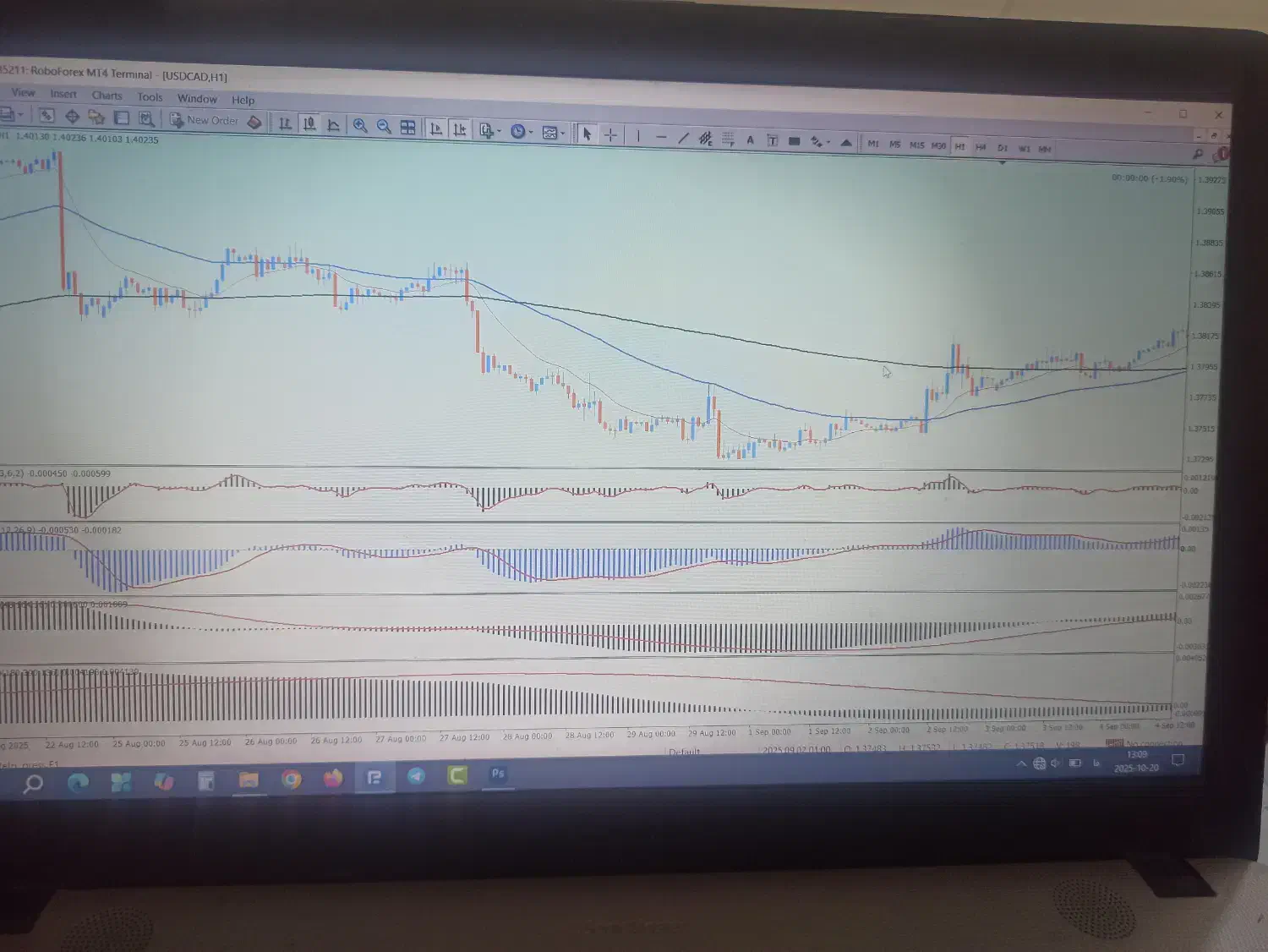The height and width of the screenshot is (952, 1268).
Task: Open the Help menu
Action: [x=243, y=100]
